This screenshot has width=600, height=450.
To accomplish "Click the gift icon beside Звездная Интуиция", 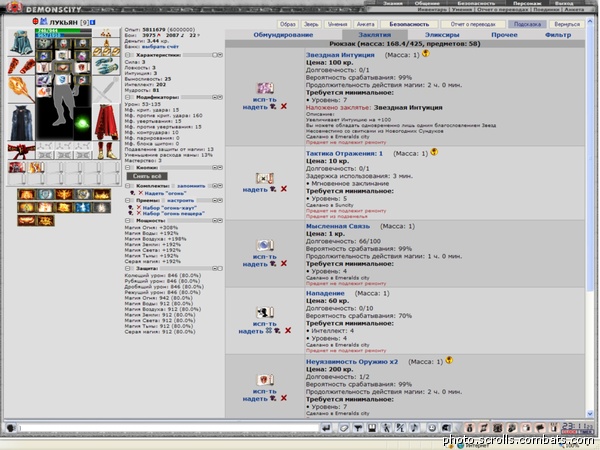I will [x=426, y=54].
